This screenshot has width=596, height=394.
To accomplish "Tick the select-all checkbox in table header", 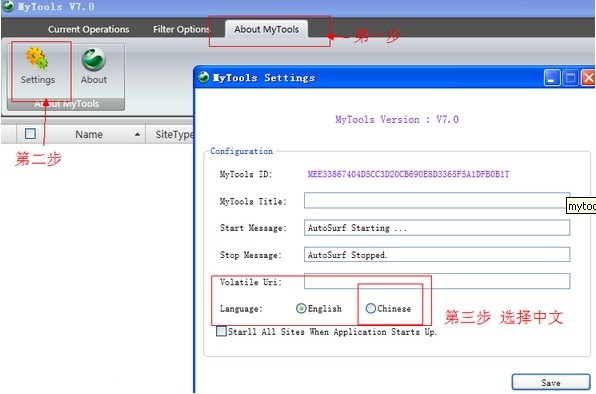I will [30, 134].
